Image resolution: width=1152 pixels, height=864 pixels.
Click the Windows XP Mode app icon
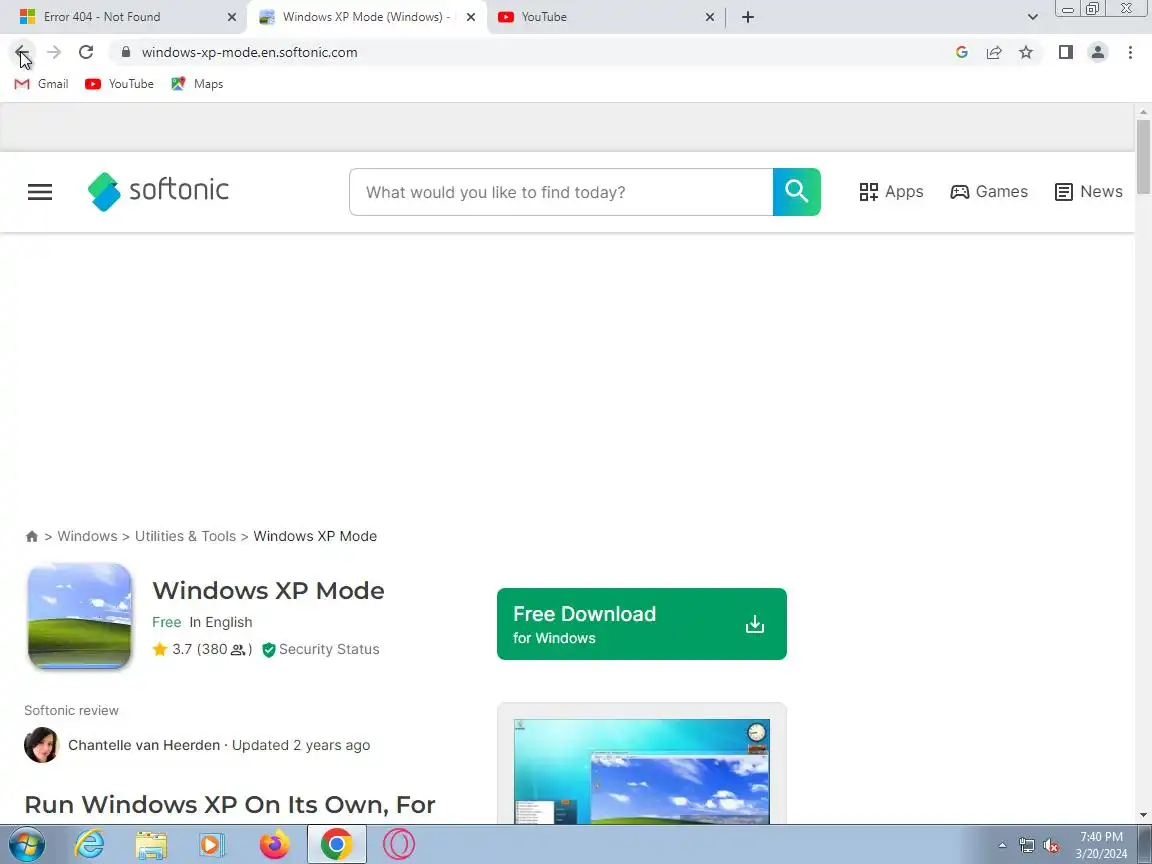pyautogui.click(x=79, y=616)
